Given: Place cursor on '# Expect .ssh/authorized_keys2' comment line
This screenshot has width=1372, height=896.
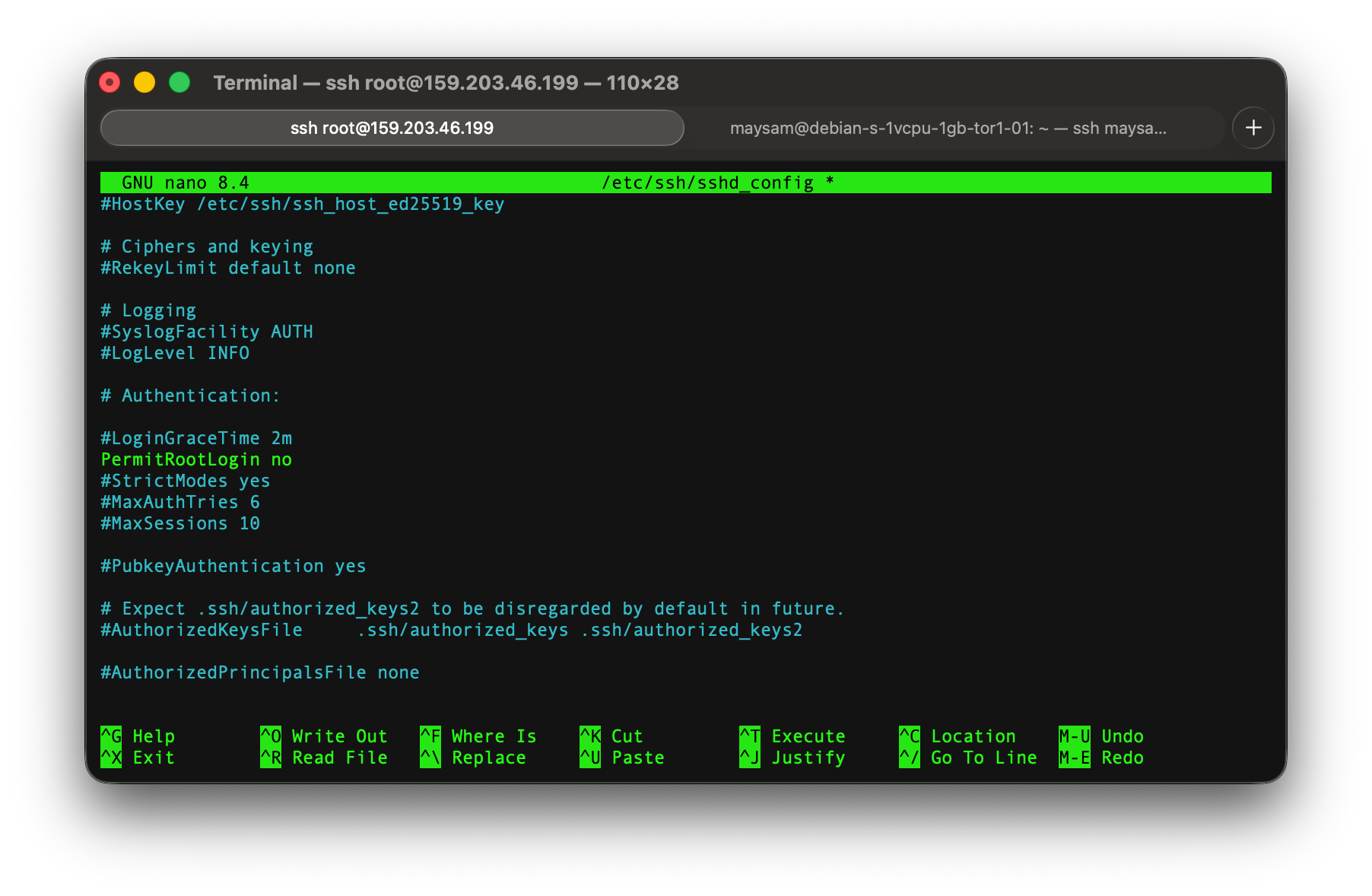Looking at the screenshot, I should (472, 608).
